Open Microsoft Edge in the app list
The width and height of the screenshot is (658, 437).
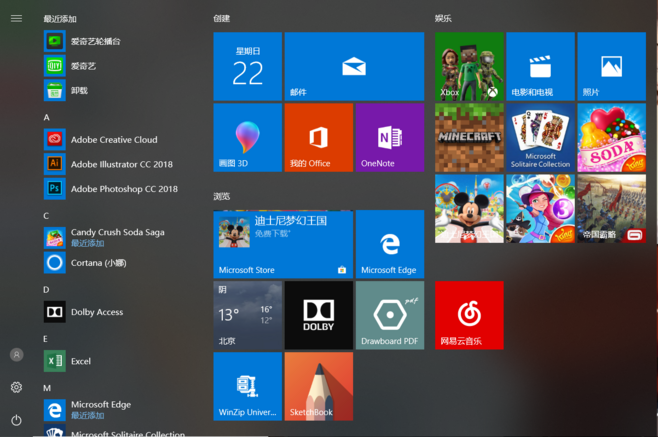pyautogui.click(x=113, y=410)
